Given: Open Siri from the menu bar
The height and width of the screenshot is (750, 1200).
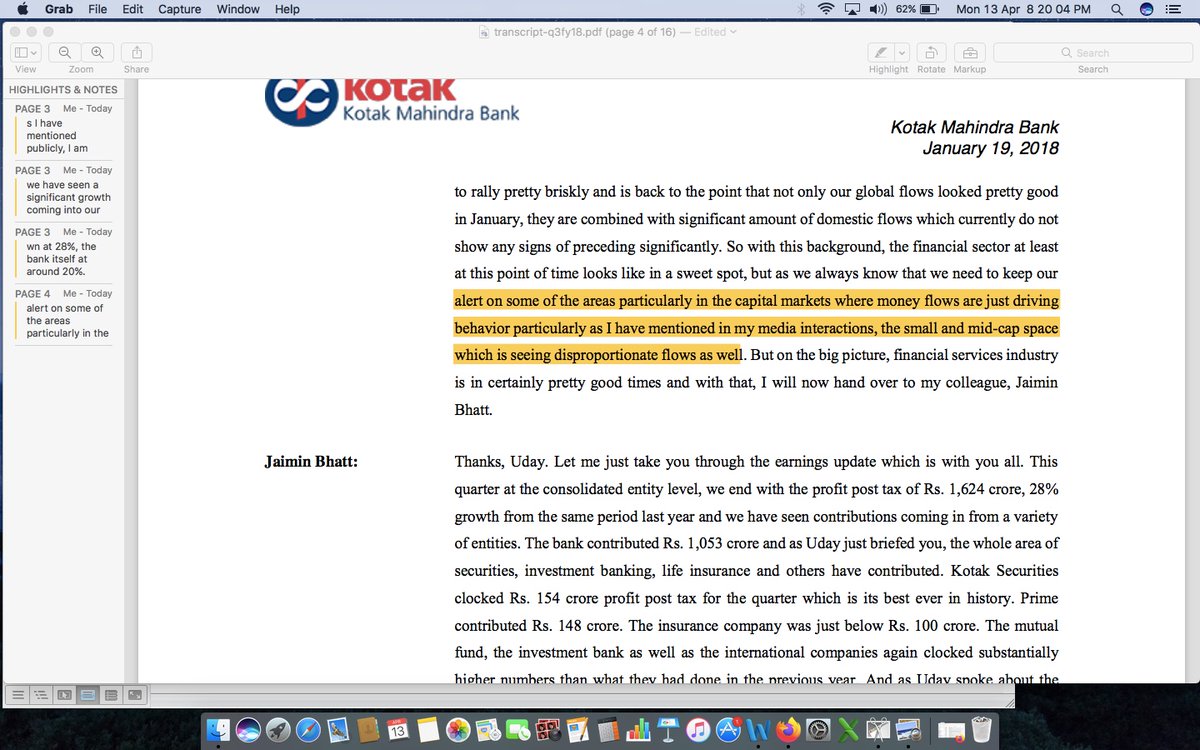Looking at the screenshot, I should (x=1147, y=9).
